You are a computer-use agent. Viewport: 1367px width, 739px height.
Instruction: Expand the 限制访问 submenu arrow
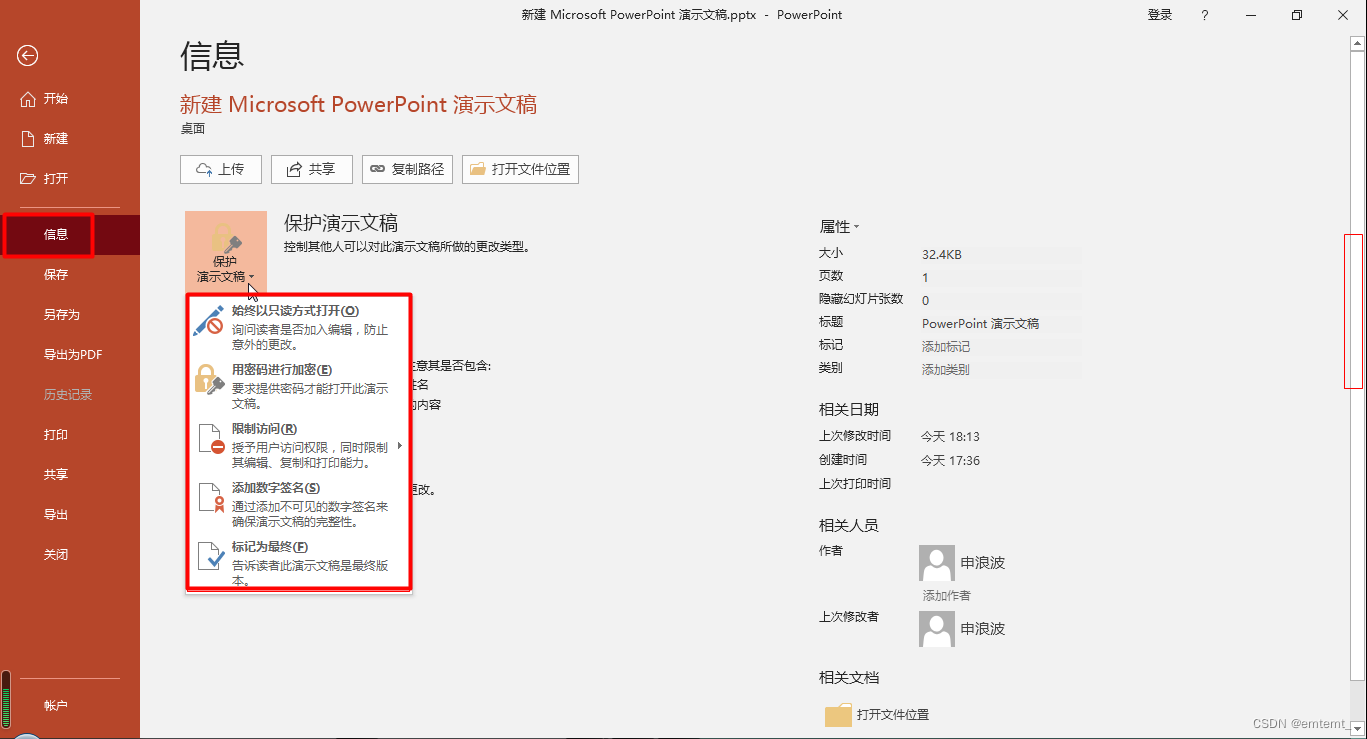click(x=400, y=446)
